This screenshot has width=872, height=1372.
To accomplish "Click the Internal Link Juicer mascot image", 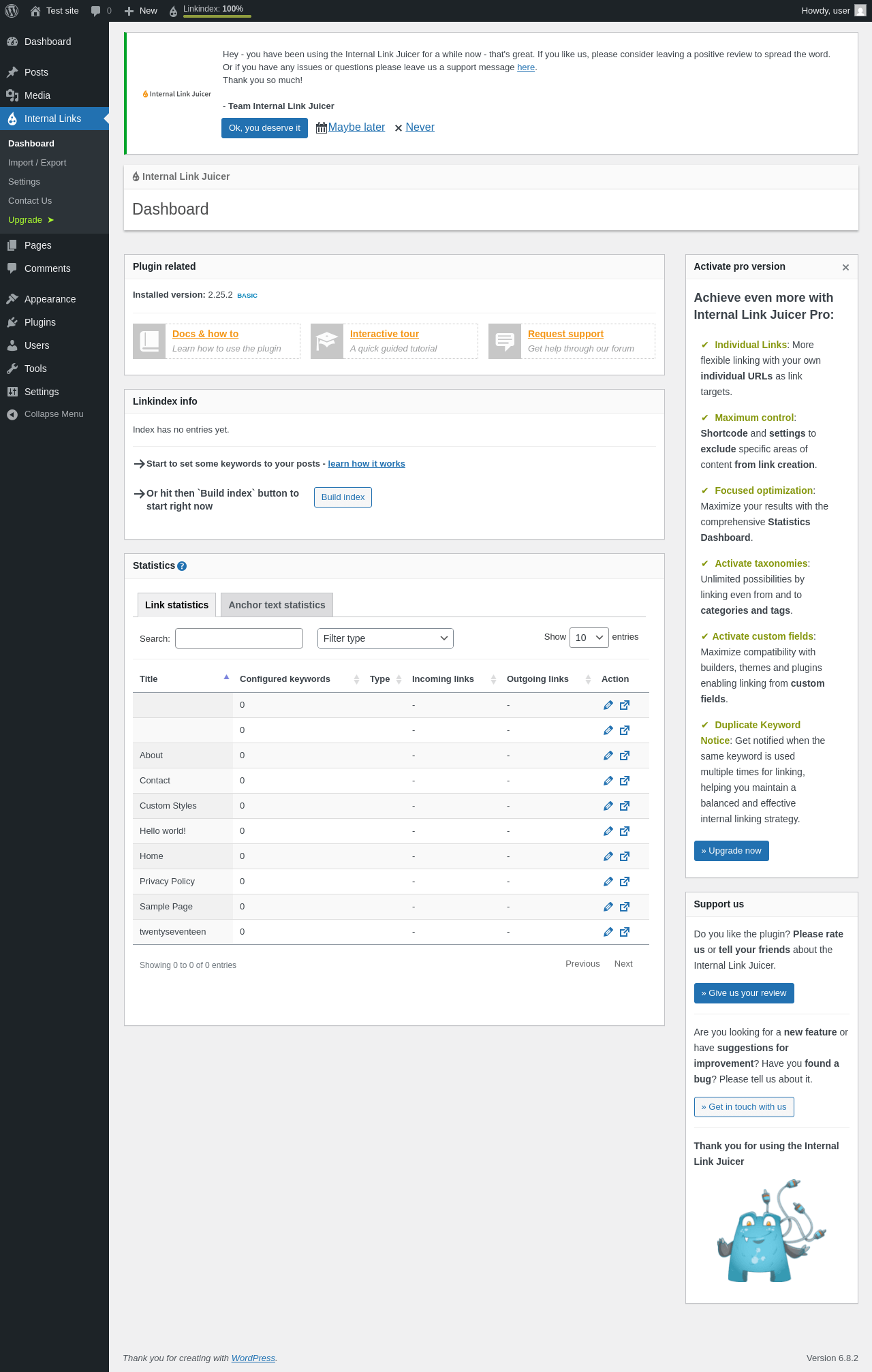I will [771, 1231].
